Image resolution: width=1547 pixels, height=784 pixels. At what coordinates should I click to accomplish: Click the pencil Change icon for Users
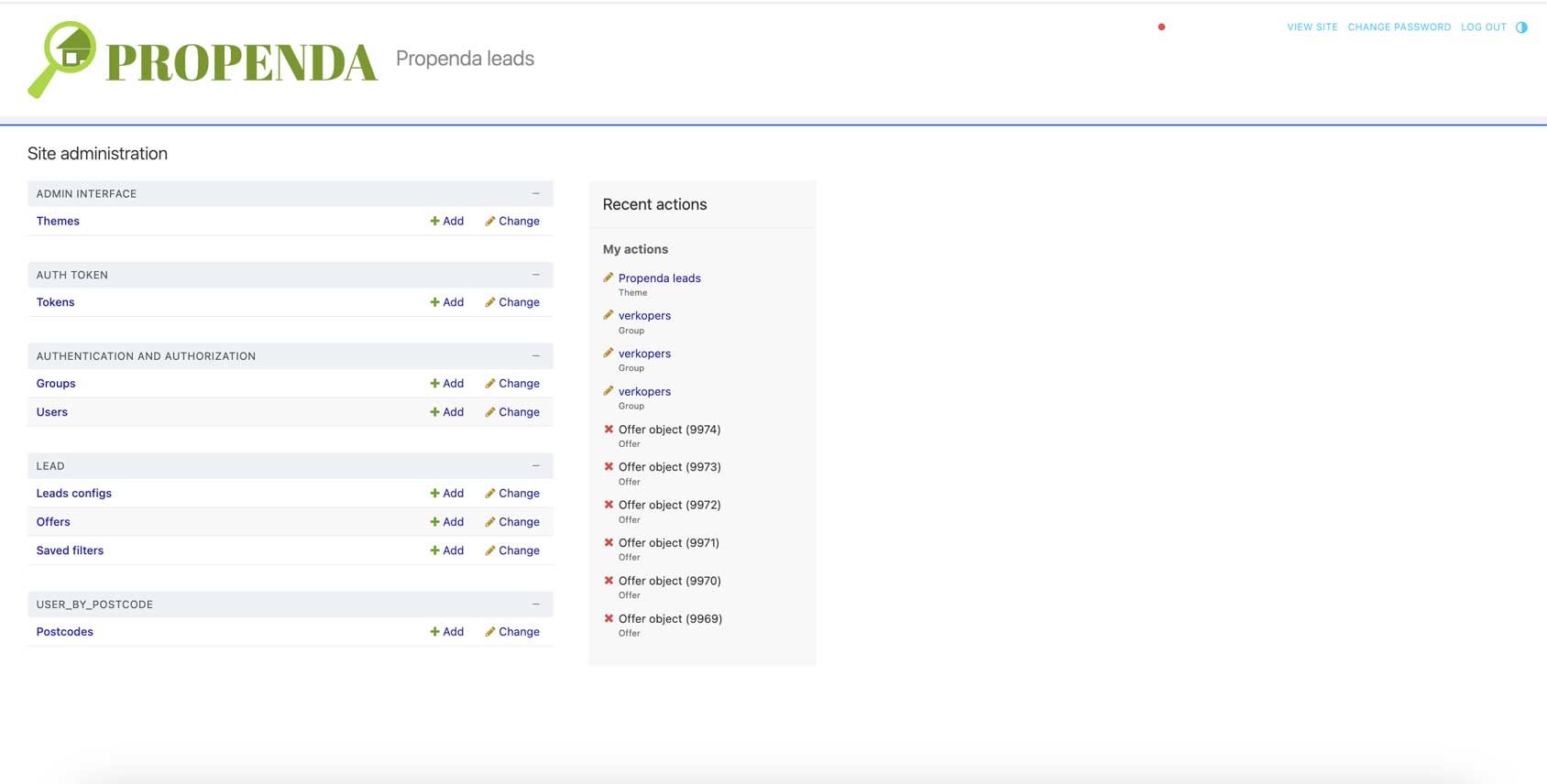490,412
